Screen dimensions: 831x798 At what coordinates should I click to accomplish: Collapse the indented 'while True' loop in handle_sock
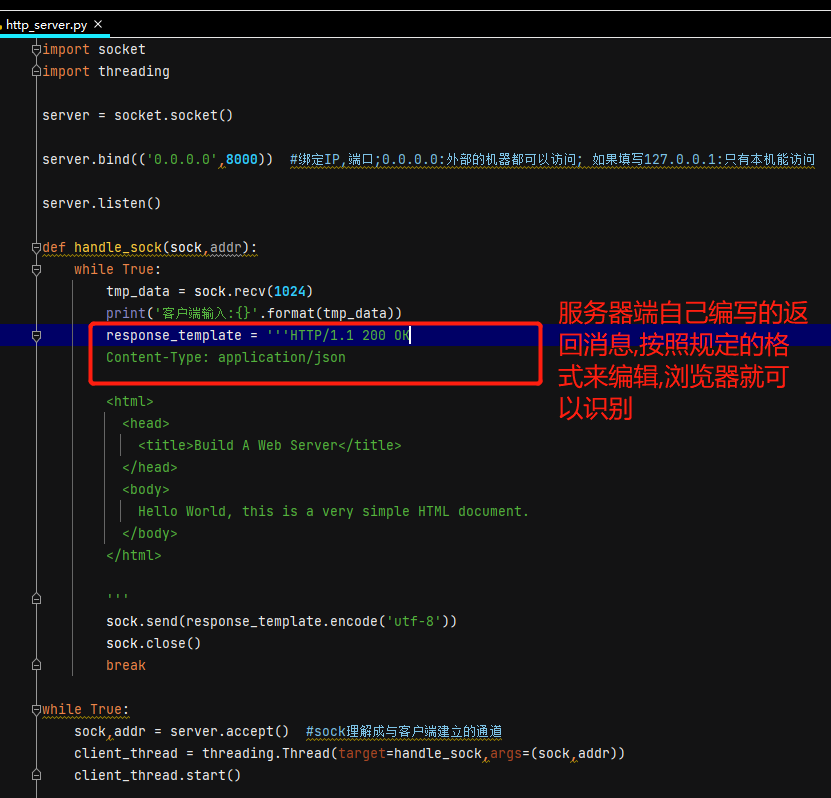coord(36,270)
